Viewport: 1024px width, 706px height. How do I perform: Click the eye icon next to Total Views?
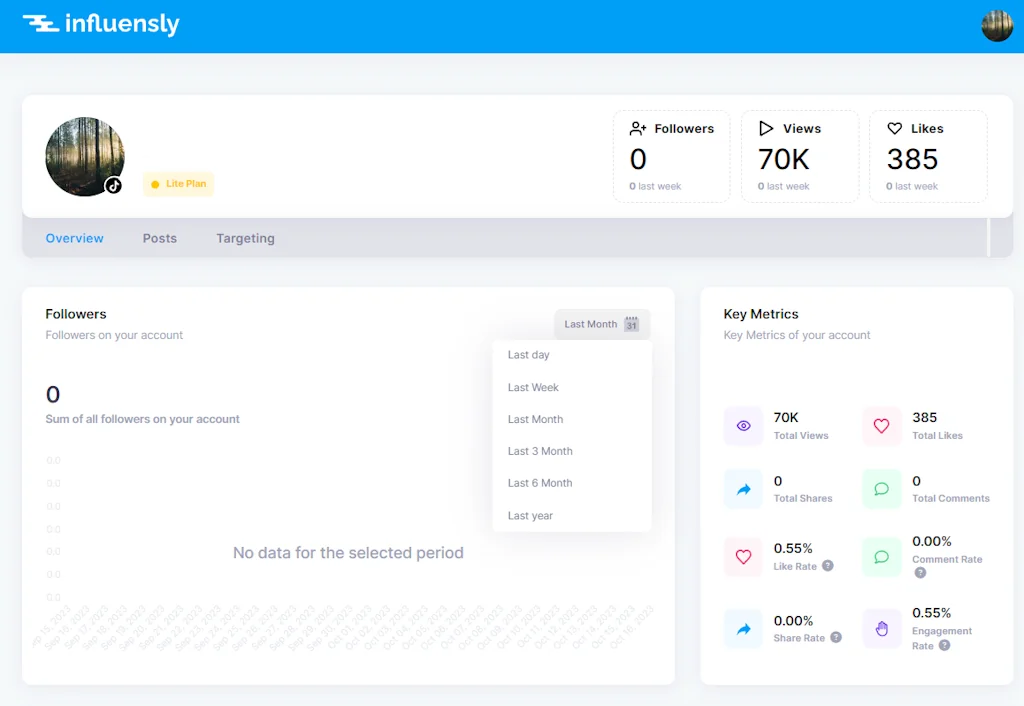[742, 425]
